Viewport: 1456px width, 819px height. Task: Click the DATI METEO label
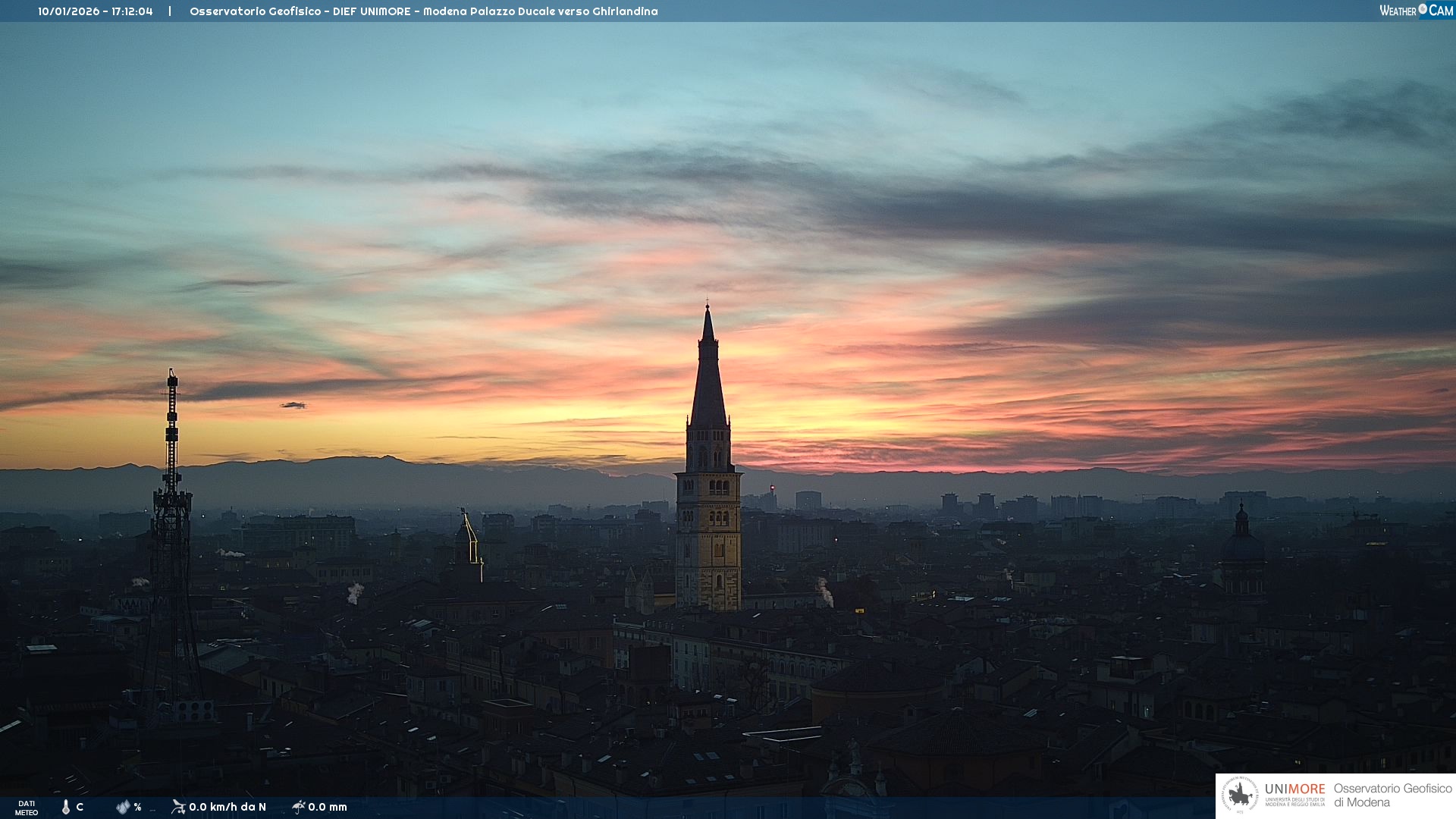[27, 808]
